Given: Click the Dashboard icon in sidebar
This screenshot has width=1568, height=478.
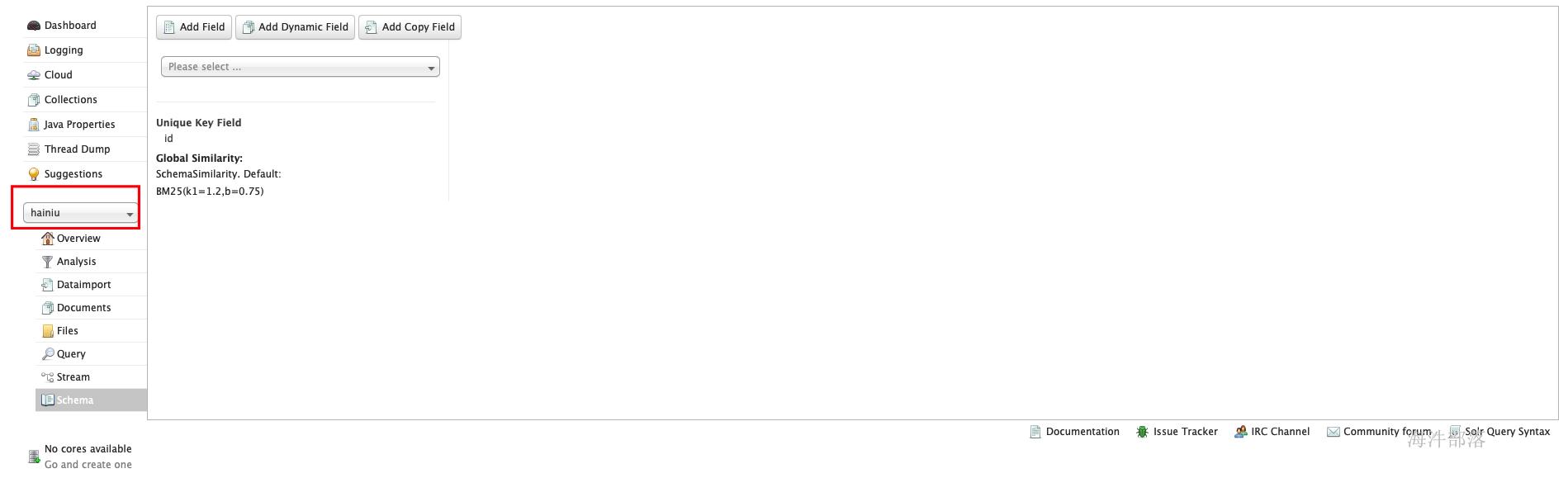Looking at the screenshot, I should click(x=34, y=26).
